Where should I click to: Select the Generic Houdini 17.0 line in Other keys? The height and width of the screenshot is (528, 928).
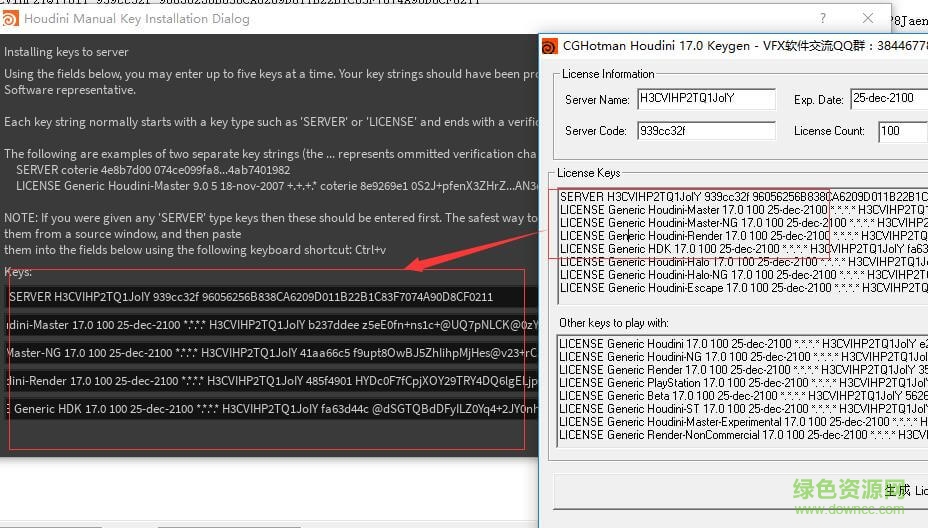(743, 343)
